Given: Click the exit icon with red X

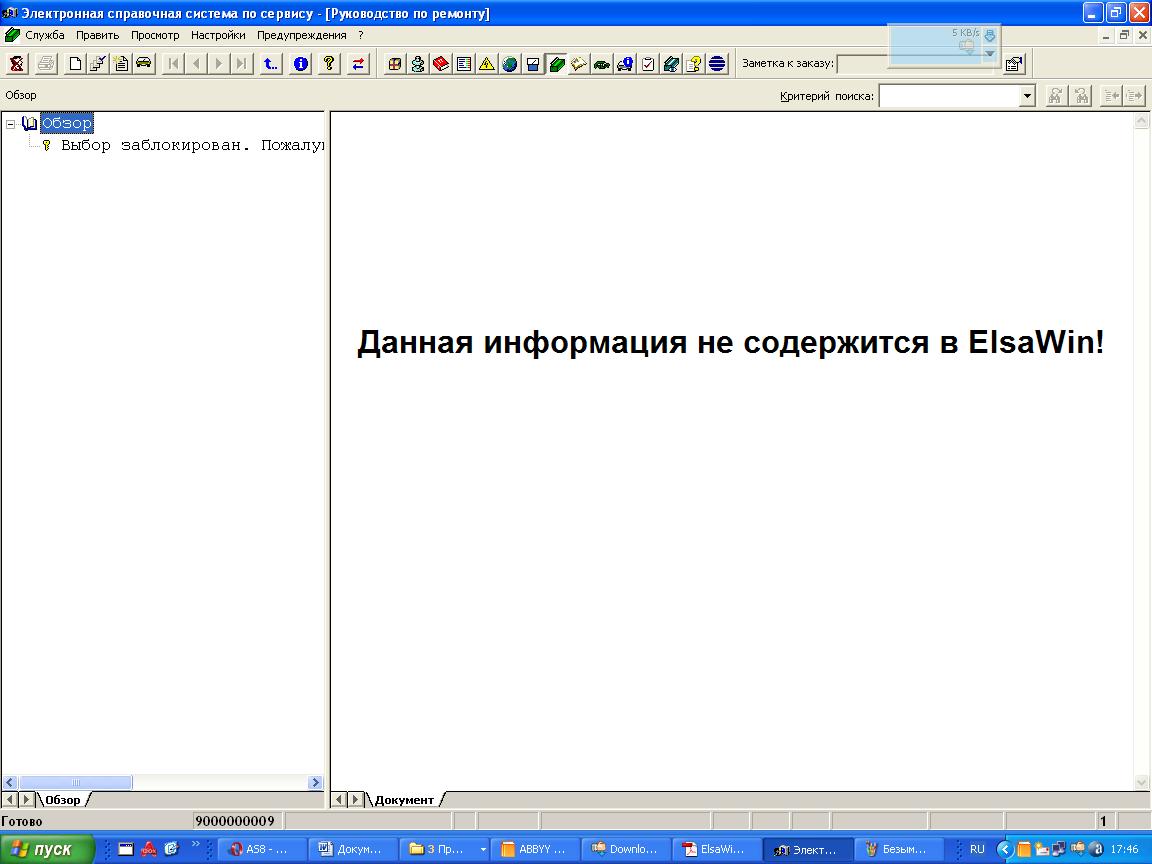Looking at the screenshot, I should [17, 64].
